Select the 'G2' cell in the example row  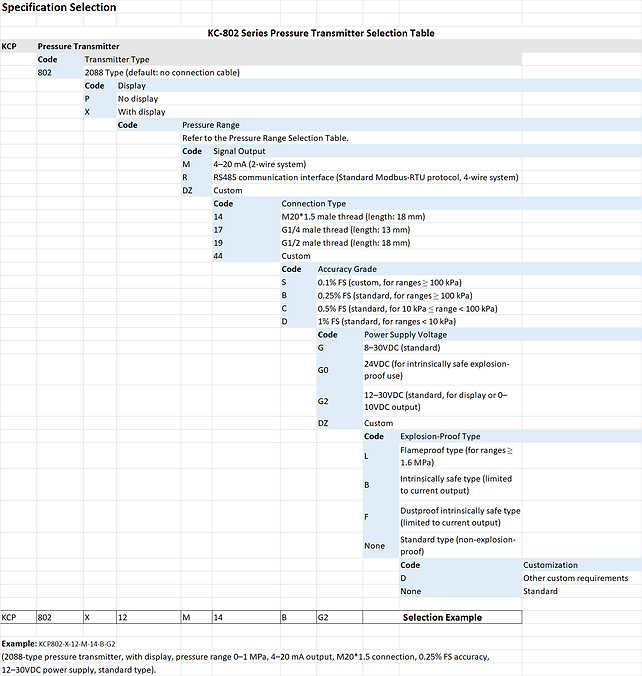[339, 617]
